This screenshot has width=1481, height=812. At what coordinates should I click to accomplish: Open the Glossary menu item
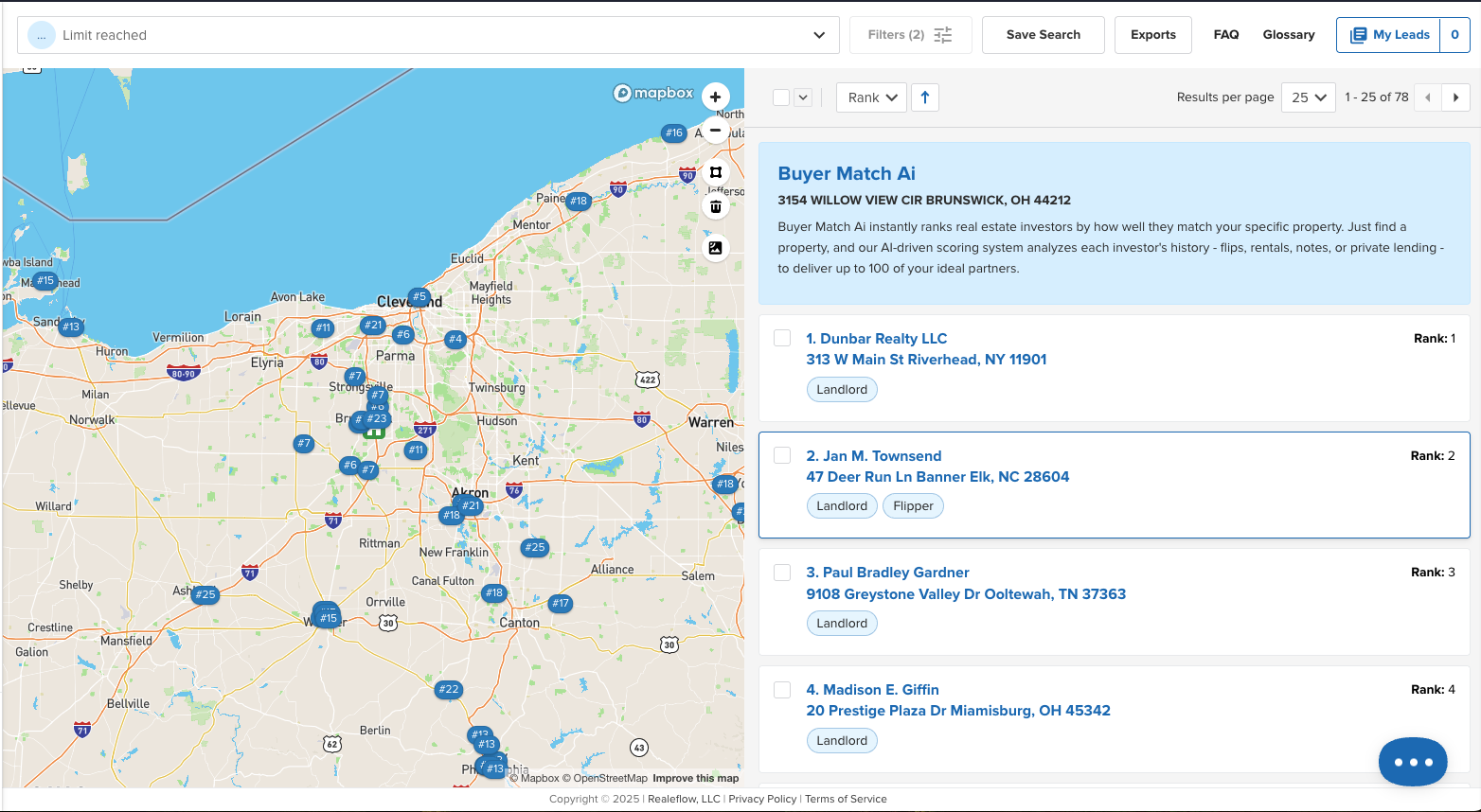click(x=1289, y=35)
